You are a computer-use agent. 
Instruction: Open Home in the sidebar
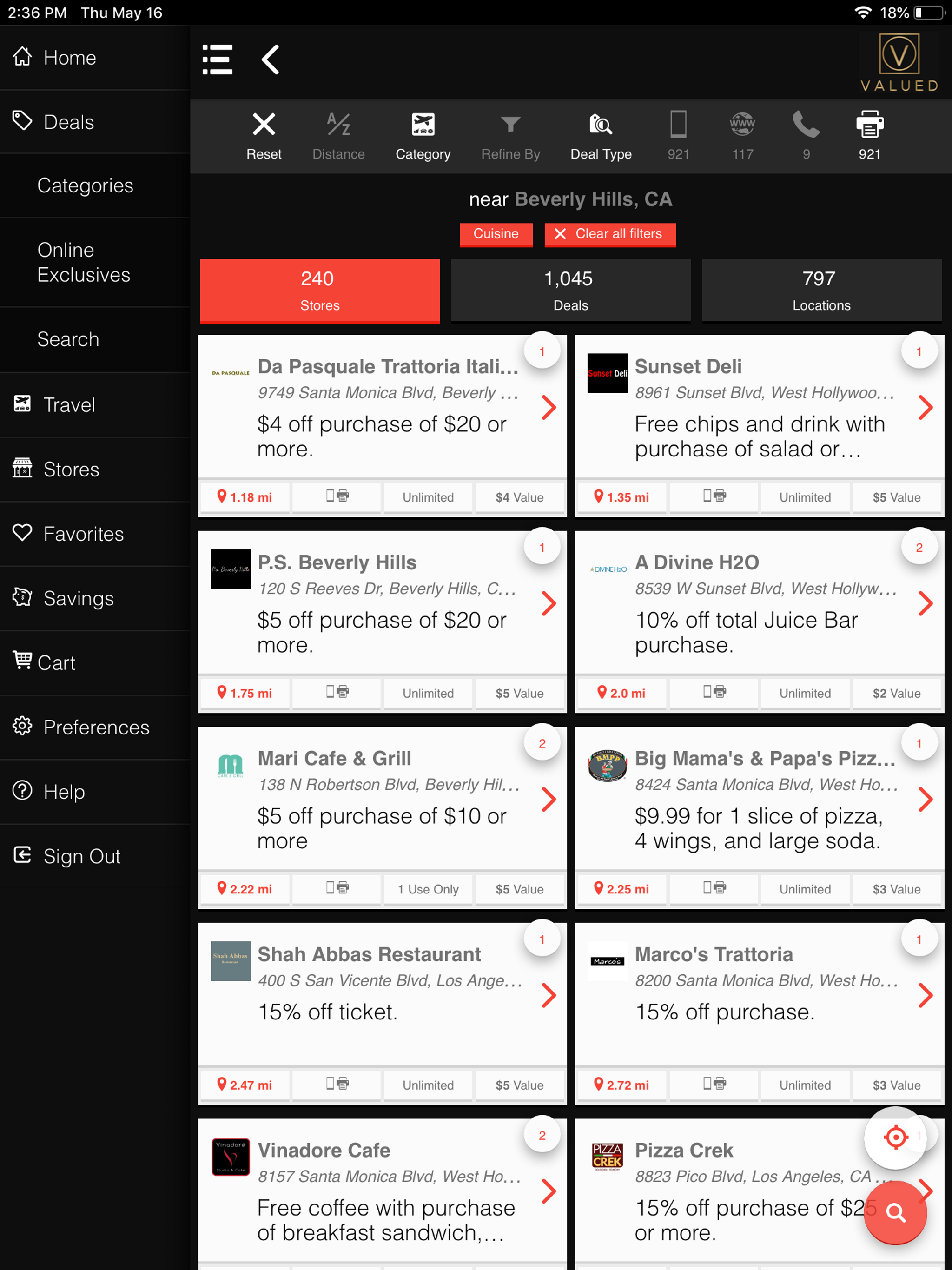point(95,58)
